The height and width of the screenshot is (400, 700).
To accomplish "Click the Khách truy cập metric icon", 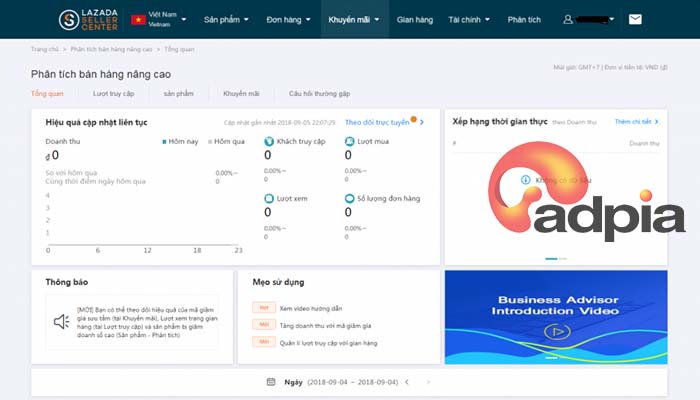I will (x=269, y=142).
